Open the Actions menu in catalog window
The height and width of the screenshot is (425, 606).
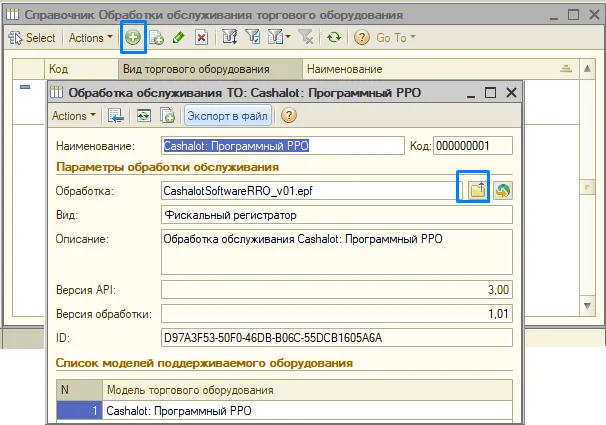click(x=90, y=38)
